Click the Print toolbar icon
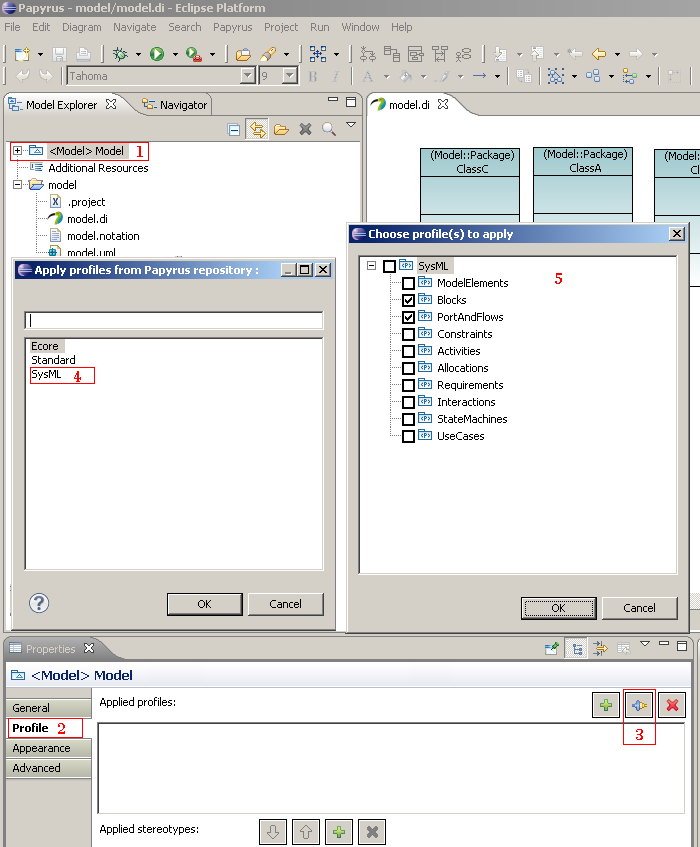 point(83,54)
